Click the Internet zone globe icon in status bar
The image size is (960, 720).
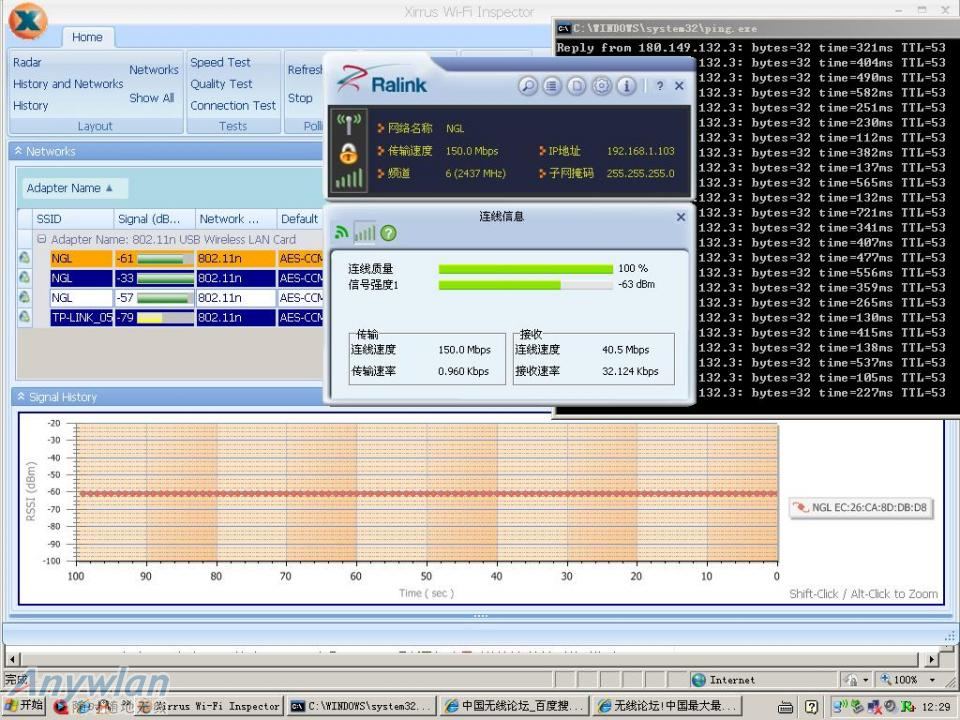699,680
